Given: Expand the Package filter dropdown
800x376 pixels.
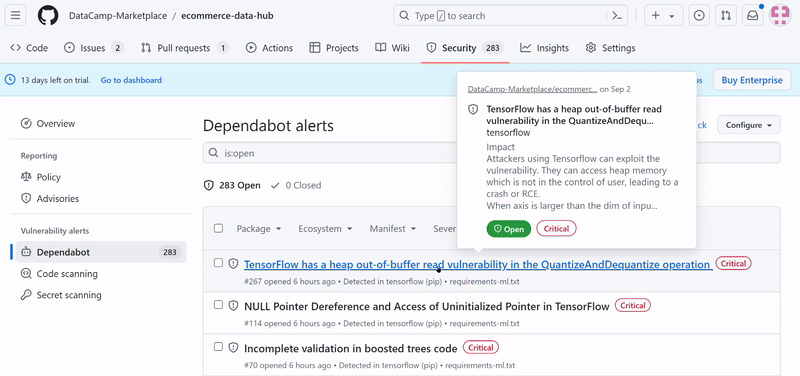Looking at the screenshot, I should (x=259, y=229).
